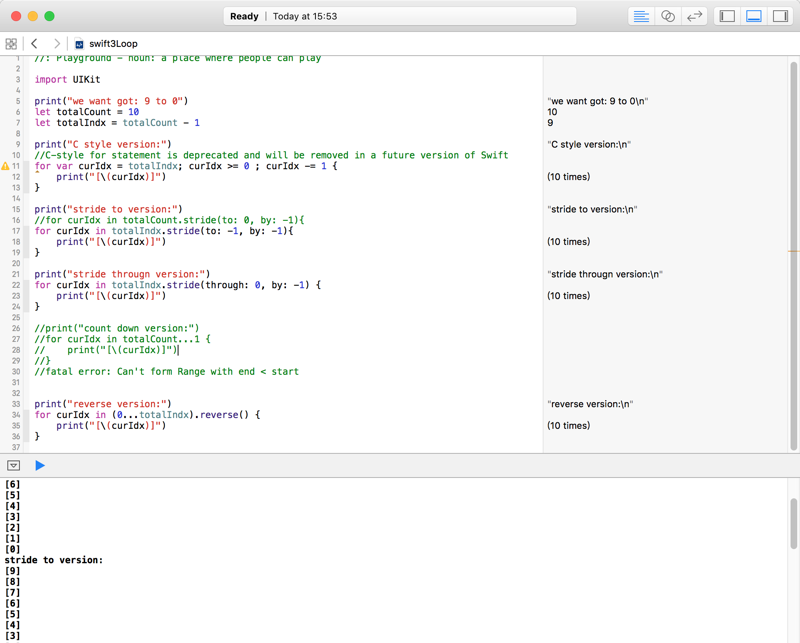
Task: Click 'stride to version:' in console output
Action: click(54, 560)
